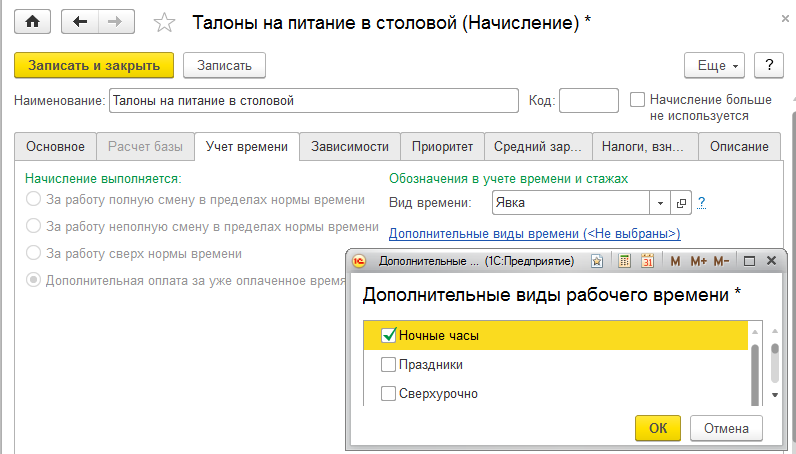This screenshot has height=454, width=796.
Task: Check the Праздники checkbox
Action: 389,365
